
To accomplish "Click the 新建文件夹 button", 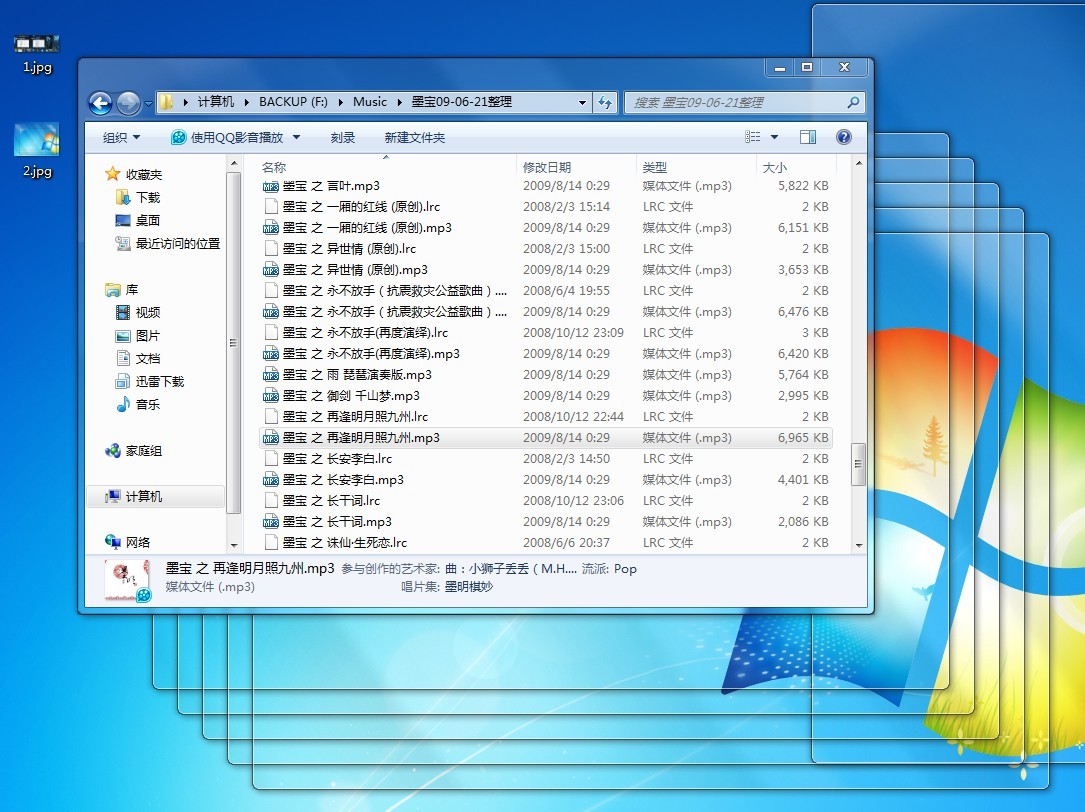I will click(x=414, y=137).
